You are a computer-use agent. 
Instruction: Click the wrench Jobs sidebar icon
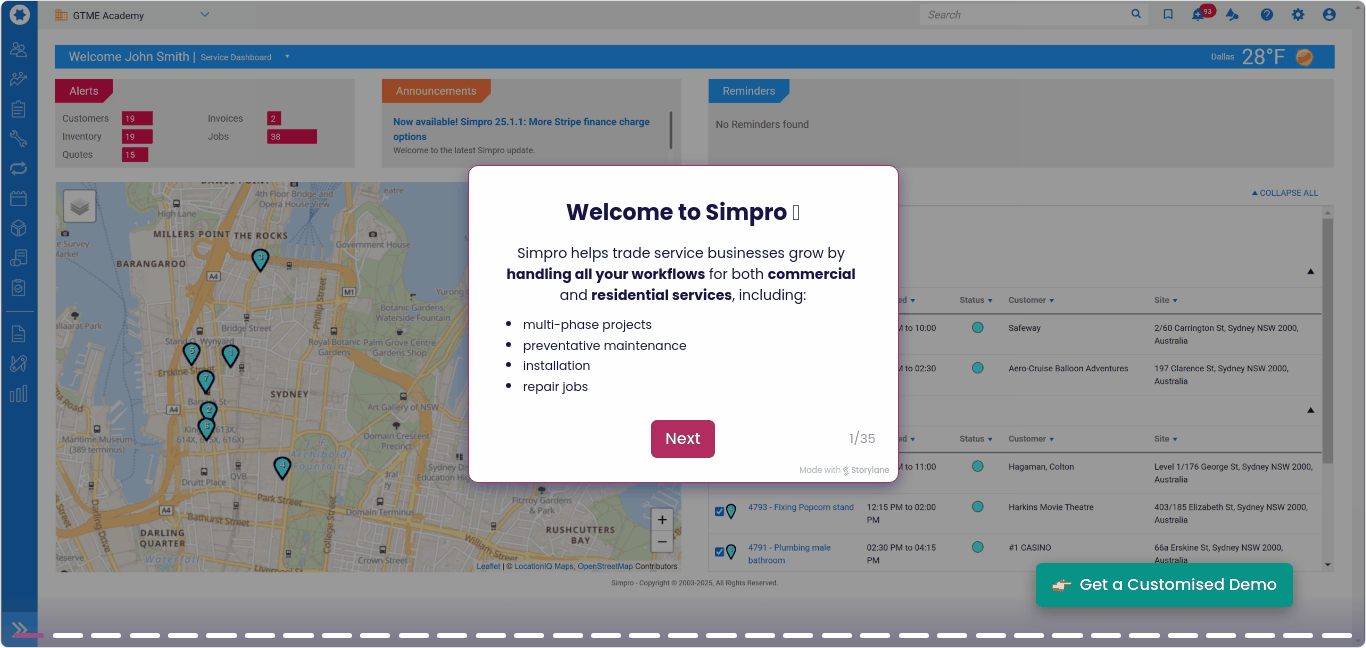[x=18, y=139]
